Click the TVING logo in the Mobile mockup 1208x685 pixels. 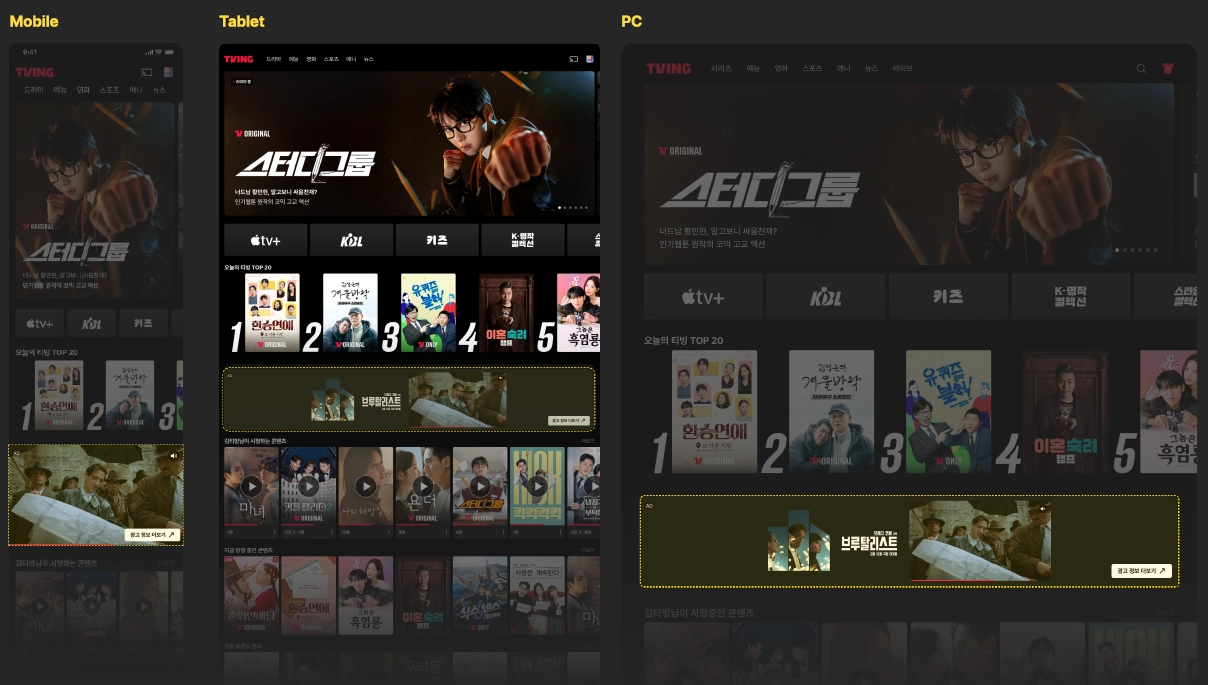[34, 72]
